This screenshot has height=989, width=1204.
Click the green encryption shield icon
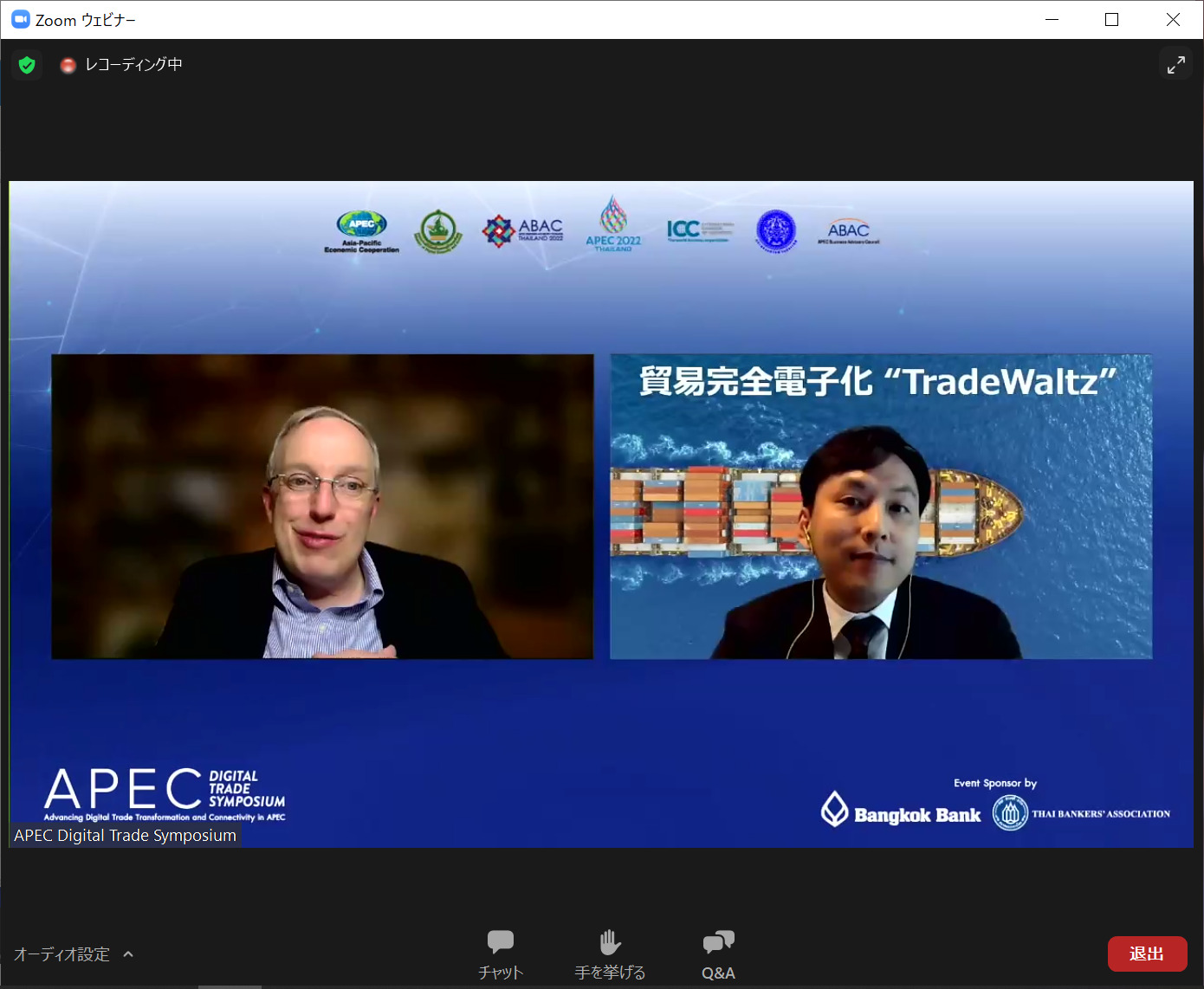coord(27,65)
